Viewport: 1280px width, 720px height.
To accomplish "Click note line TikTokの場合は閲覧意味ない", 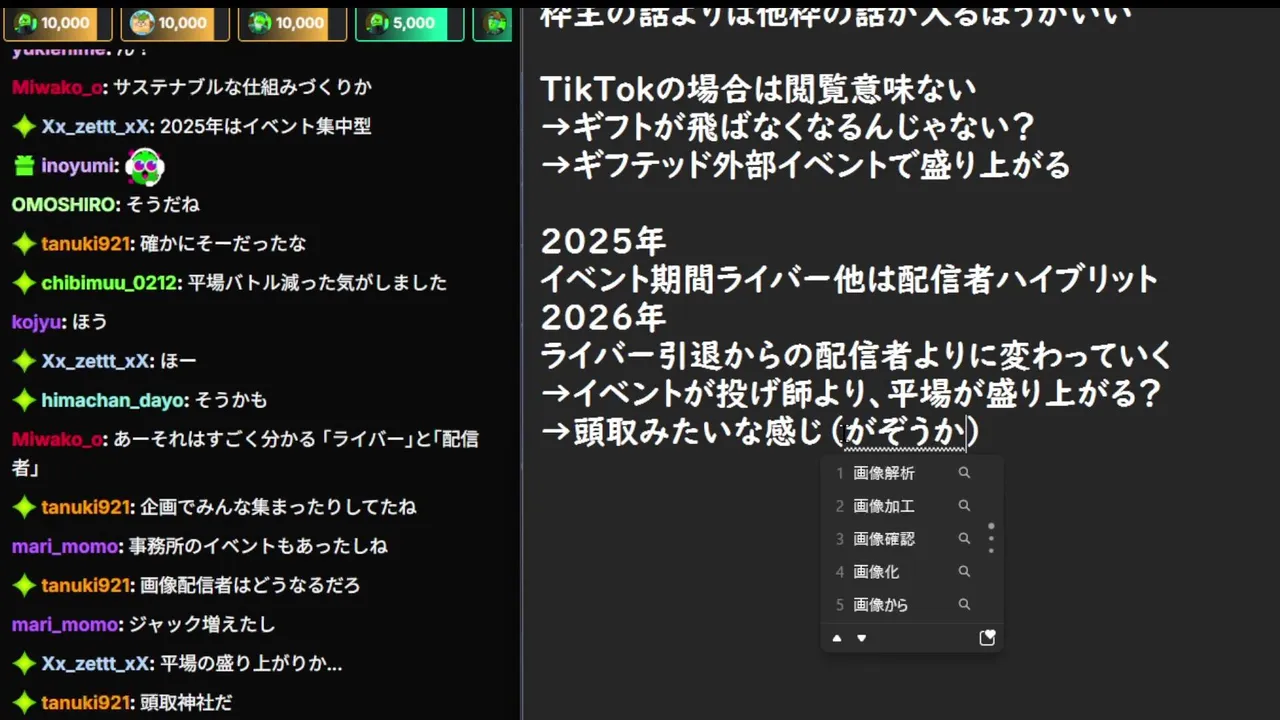I will pyautogui.click(x=758, y=89).
